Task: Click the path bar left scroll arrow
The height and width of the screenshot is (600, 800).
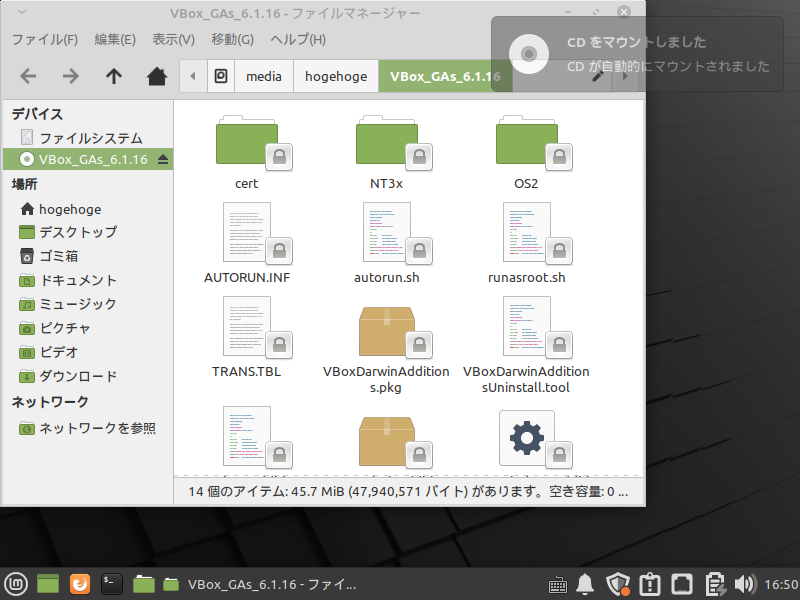Action: tap(193, 77)
